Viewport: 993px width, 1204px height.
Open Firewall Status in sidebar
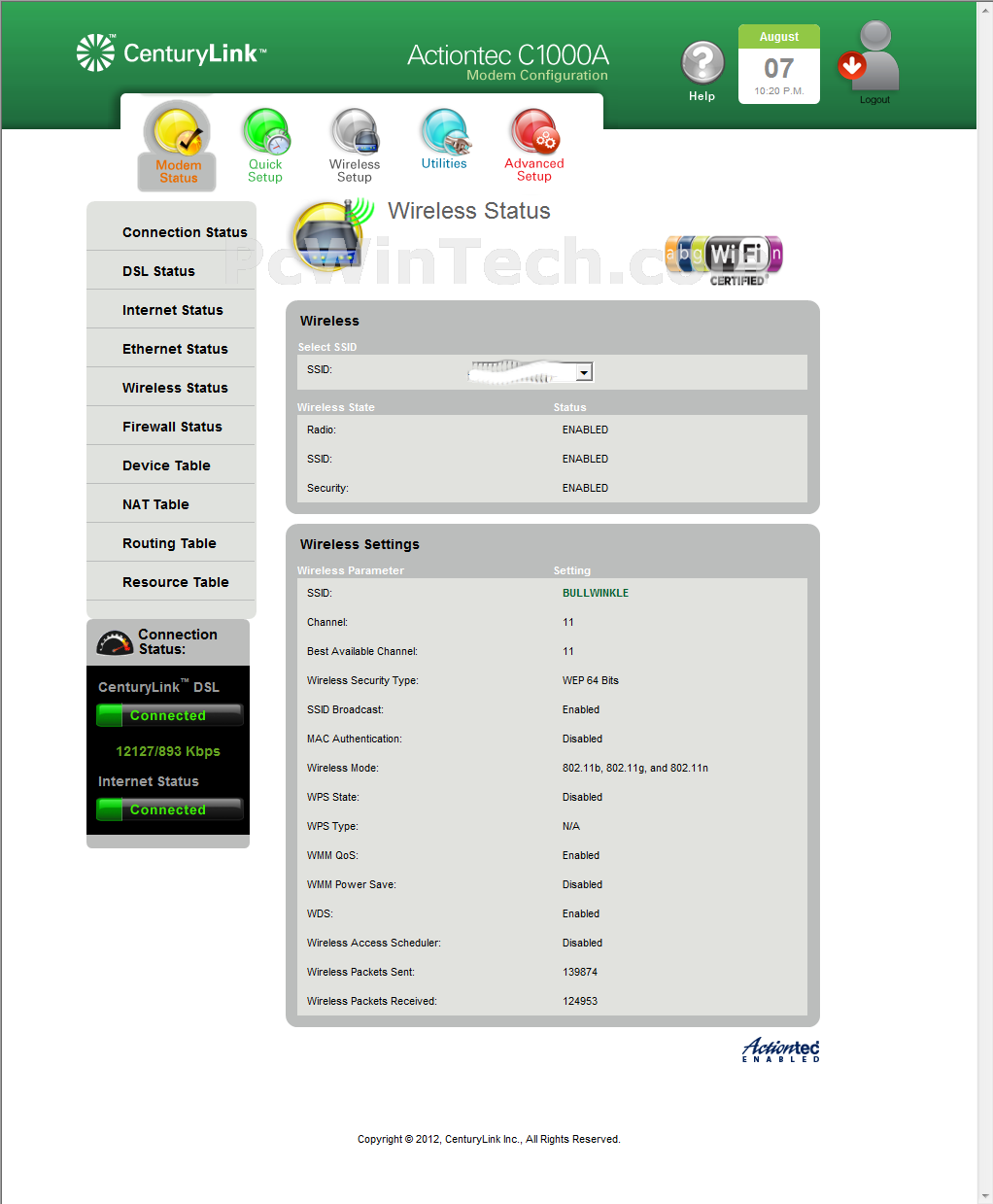point(171,427)
